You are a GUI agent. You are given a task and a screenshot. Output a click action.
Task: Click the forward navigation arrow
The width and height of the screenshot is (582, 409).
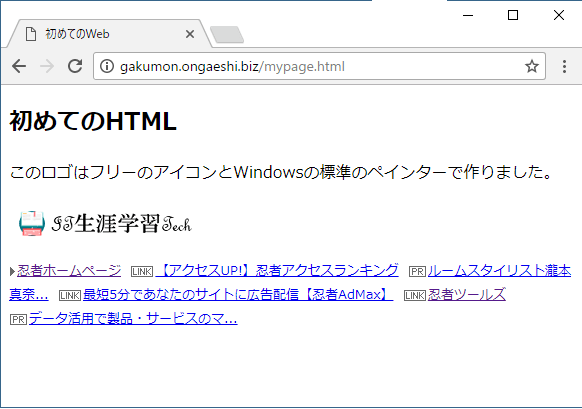47,66
